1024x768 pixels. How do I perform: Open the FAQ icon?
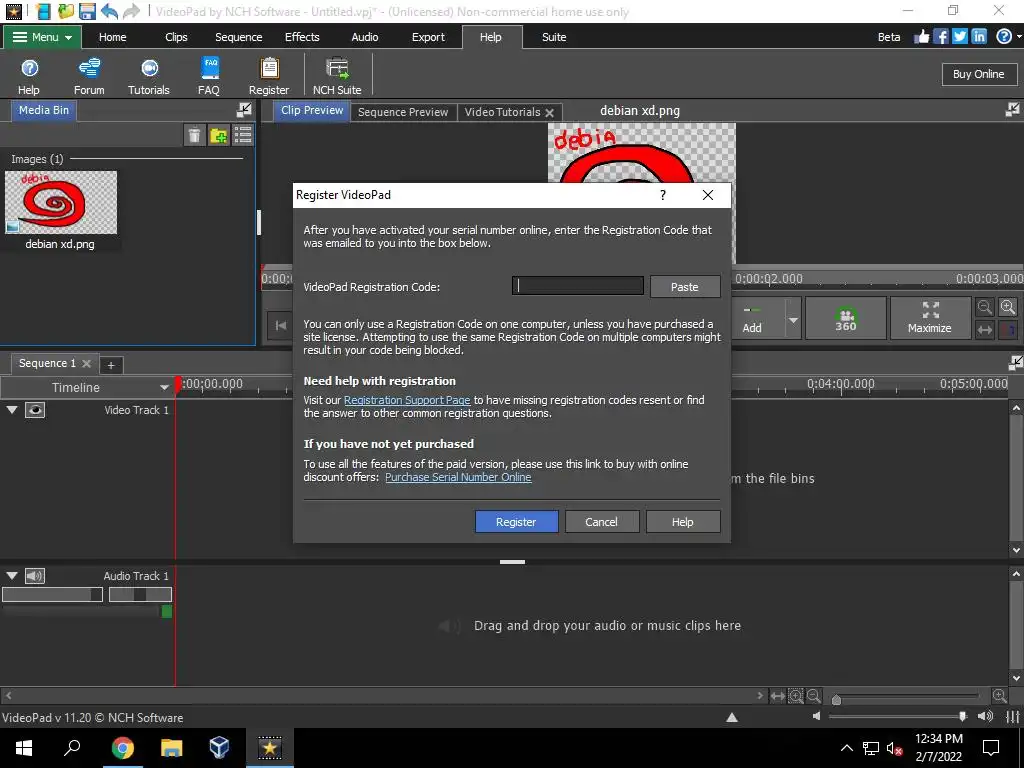tap(209, 76)
